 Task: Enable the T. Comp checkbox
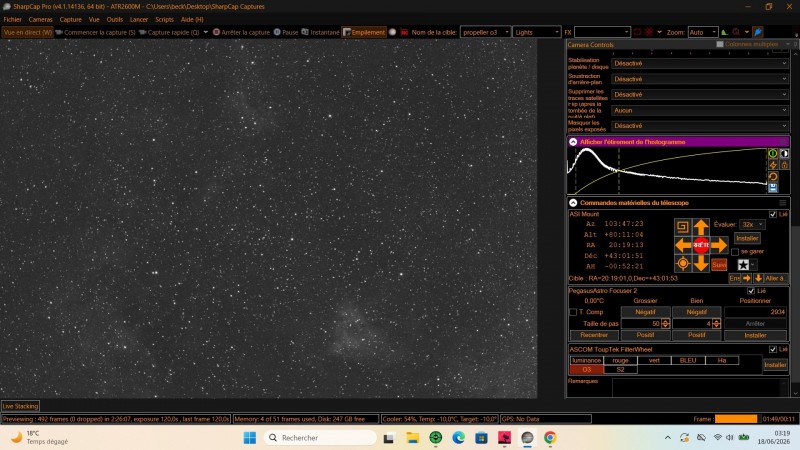point(573,312)
